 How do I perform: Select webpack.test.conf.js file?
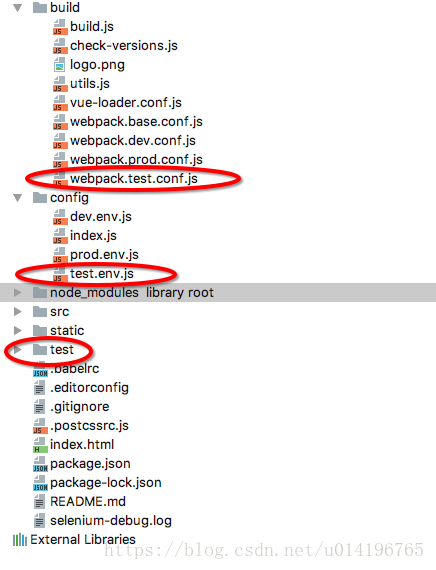(134, 179)
